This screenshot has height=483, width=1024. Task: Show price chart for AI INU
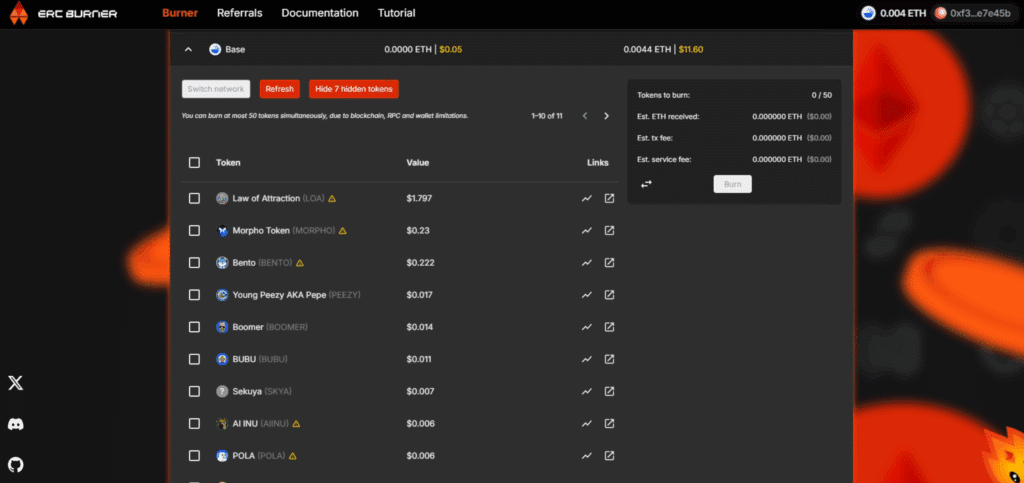click(586, 424)
